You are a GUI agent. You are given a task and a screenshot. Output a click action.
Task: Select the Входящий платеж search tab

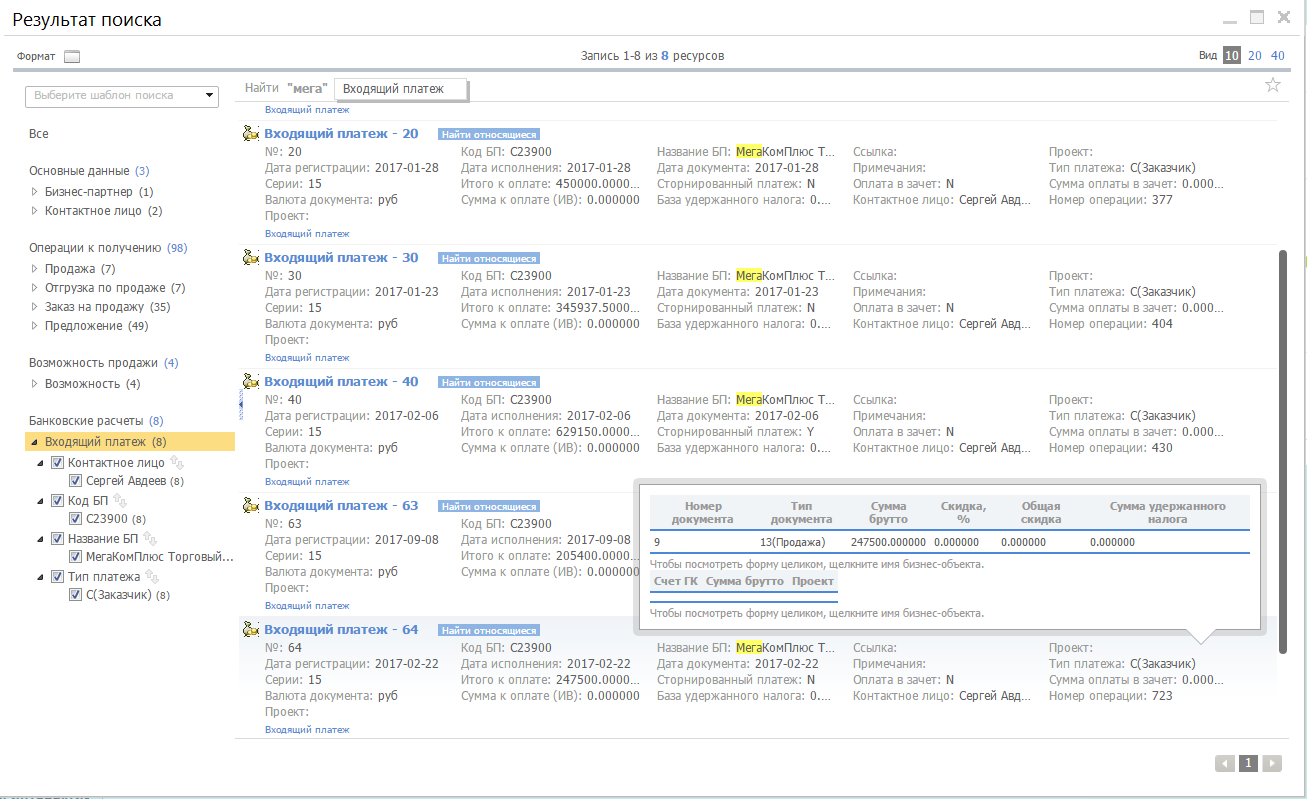401,89
